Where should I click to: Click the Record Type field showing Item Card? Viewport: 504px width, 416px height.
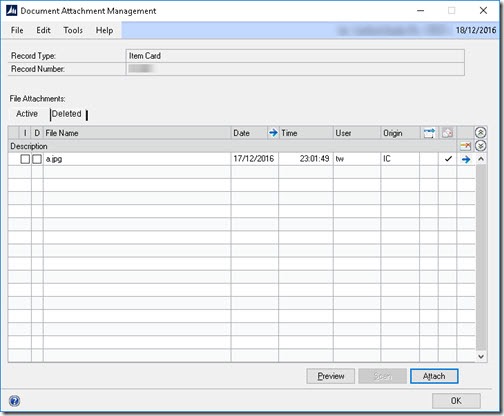295,56
